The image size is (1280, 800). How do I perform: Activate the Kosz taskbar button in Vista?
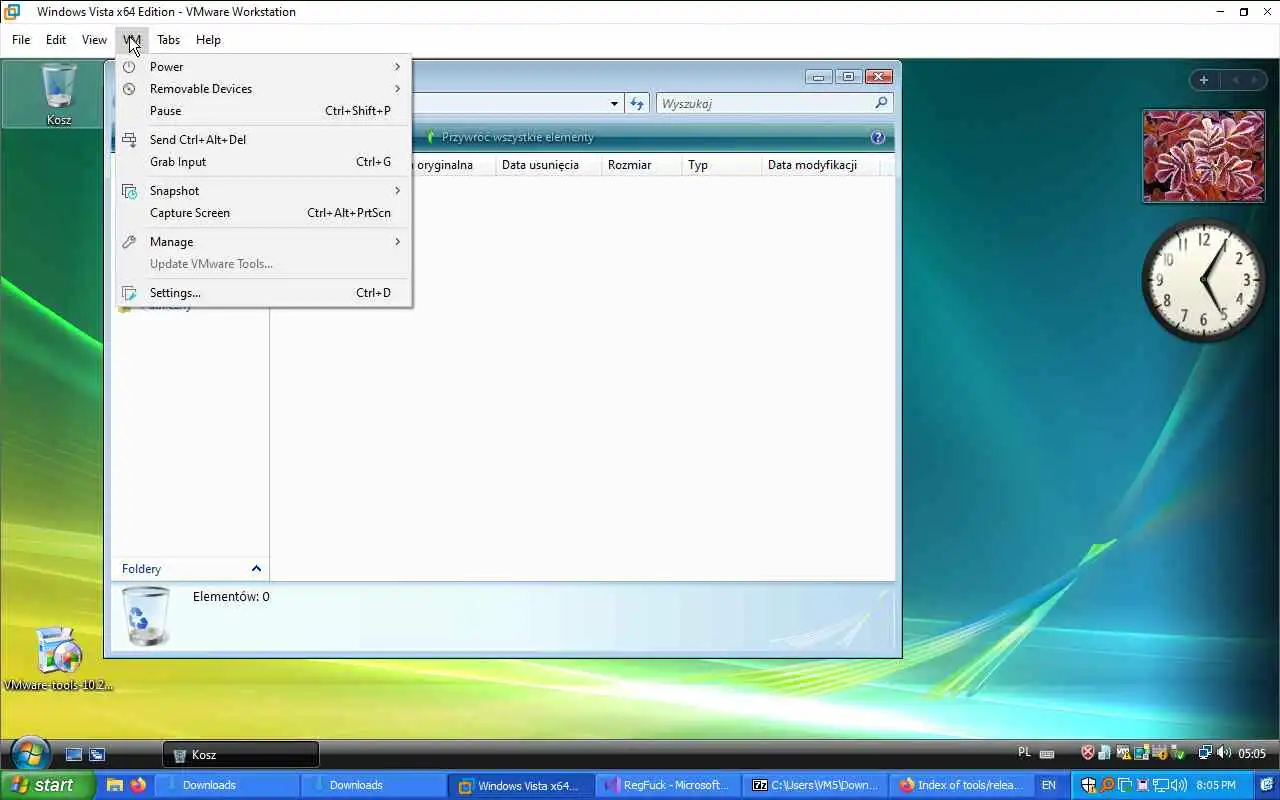240,755
